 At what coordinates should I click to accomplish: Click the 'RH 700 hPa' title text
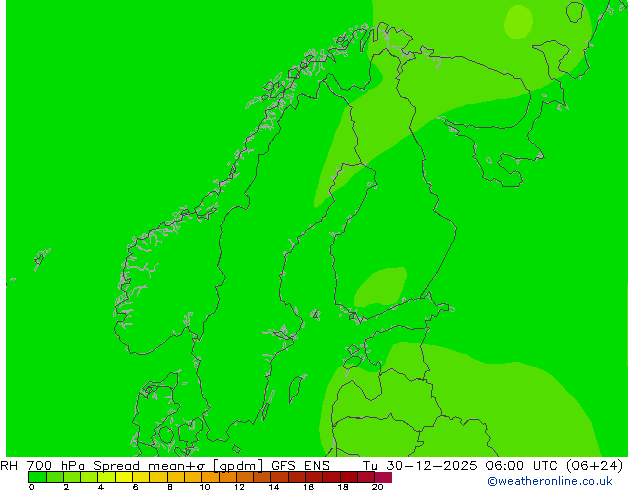pyautogui.click(x=43, y=466)
